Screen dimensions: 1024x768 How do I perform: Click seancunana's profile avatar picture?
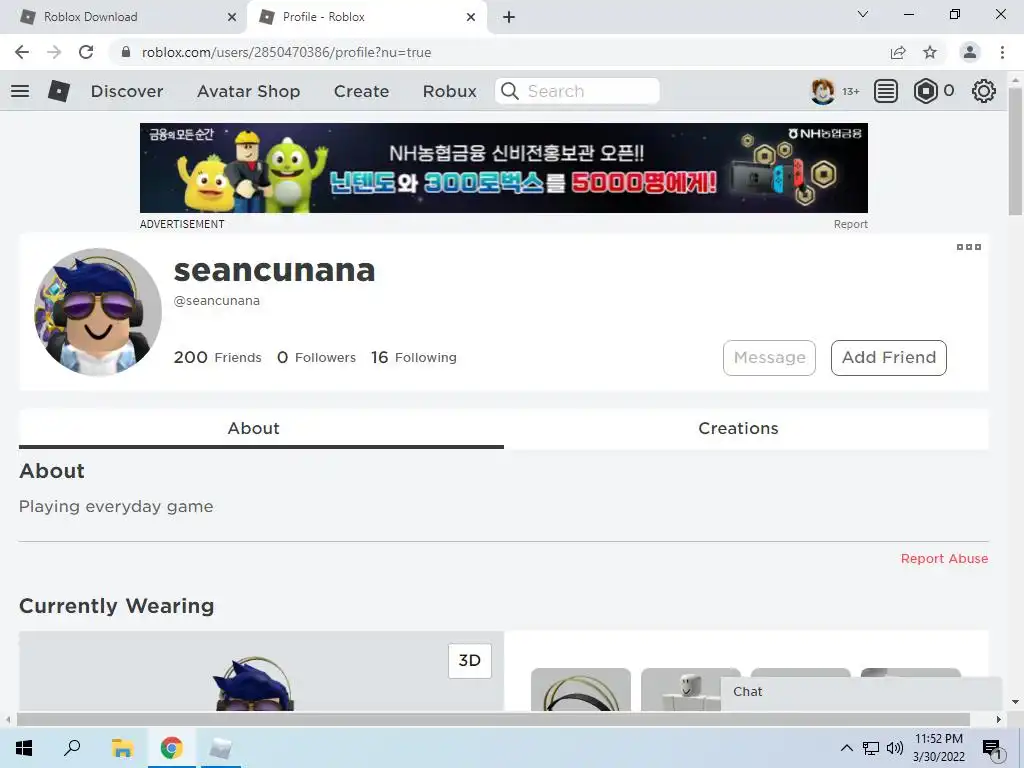tap(98, 312)
